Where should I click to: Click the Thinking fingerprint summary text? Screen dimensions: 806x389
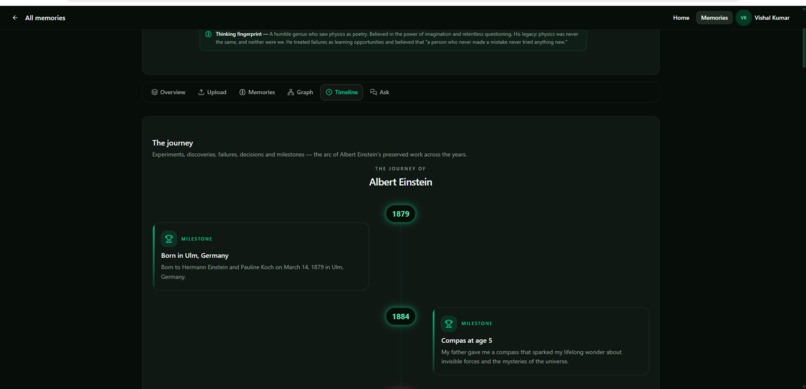click(397, 38)
